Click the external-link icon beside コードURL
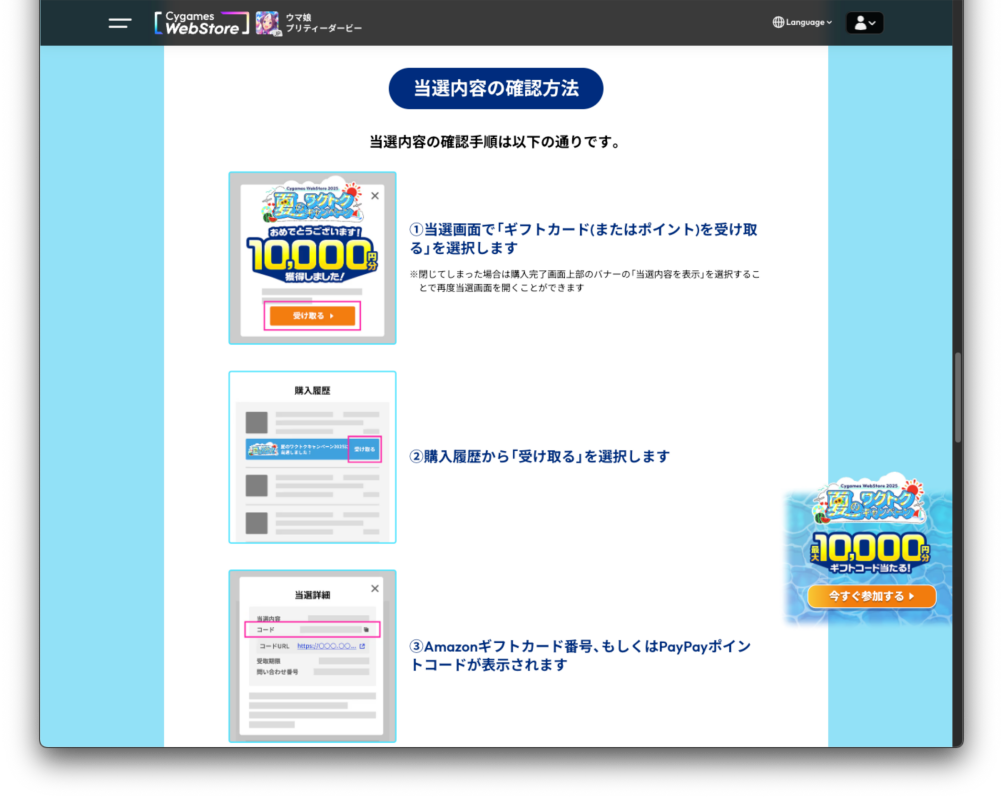This screenshot has height=800, width=1003. pos(362,646)
